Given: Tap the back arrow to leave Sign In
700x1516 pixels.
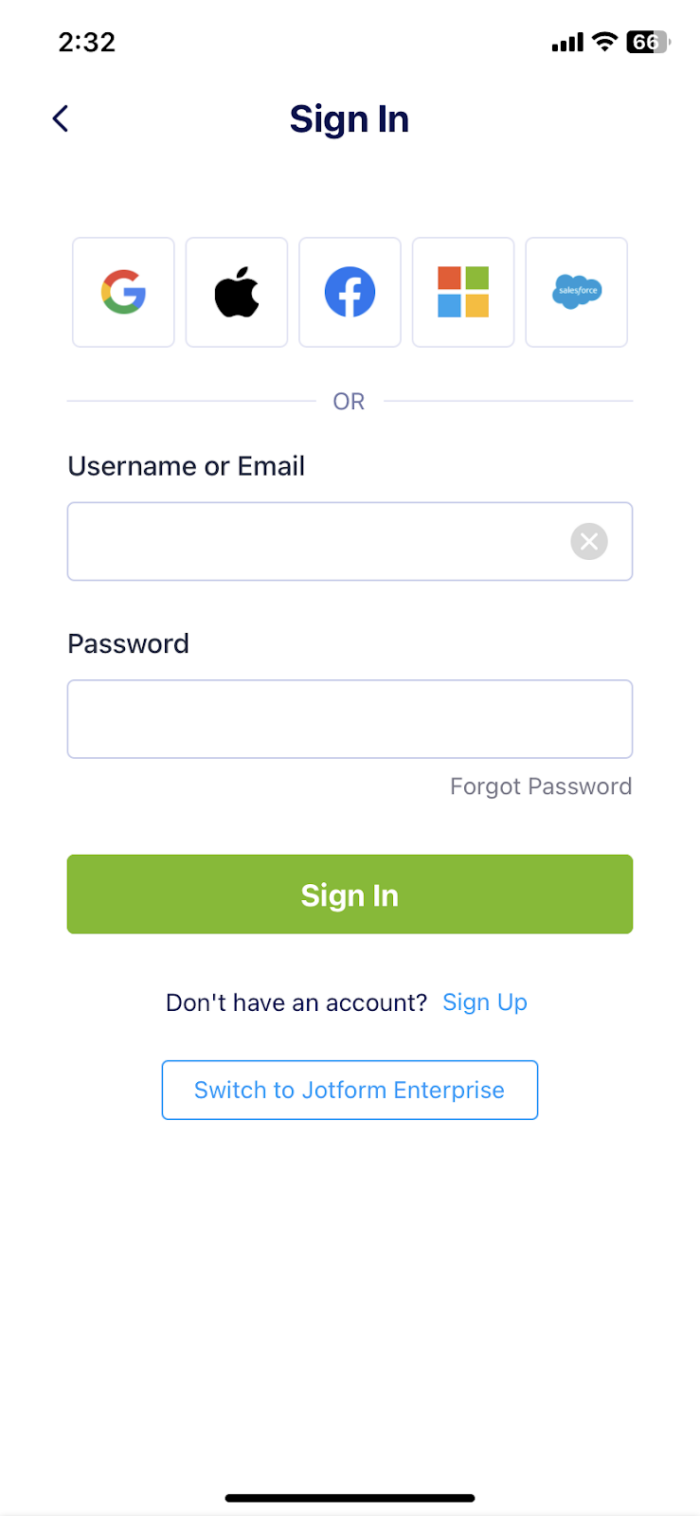Looking at the screenshot, I should [x=60, y=118].
